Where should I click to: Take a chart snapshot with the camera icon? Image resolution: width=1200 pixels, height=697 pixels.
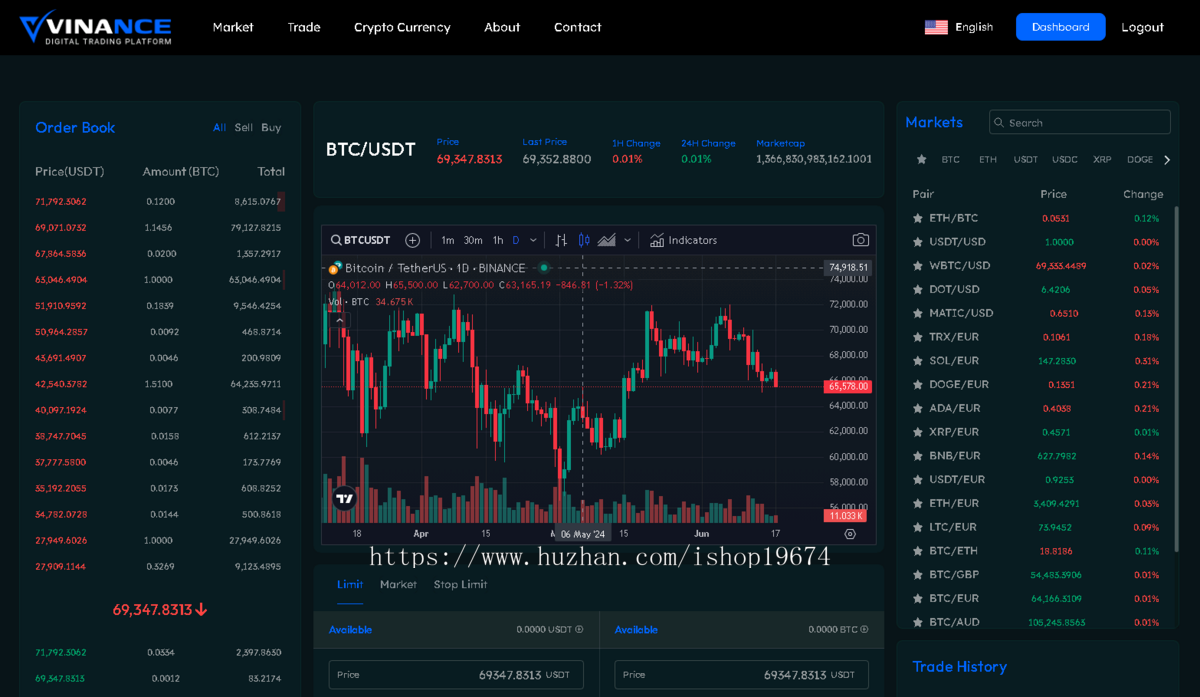pos(860,240)
